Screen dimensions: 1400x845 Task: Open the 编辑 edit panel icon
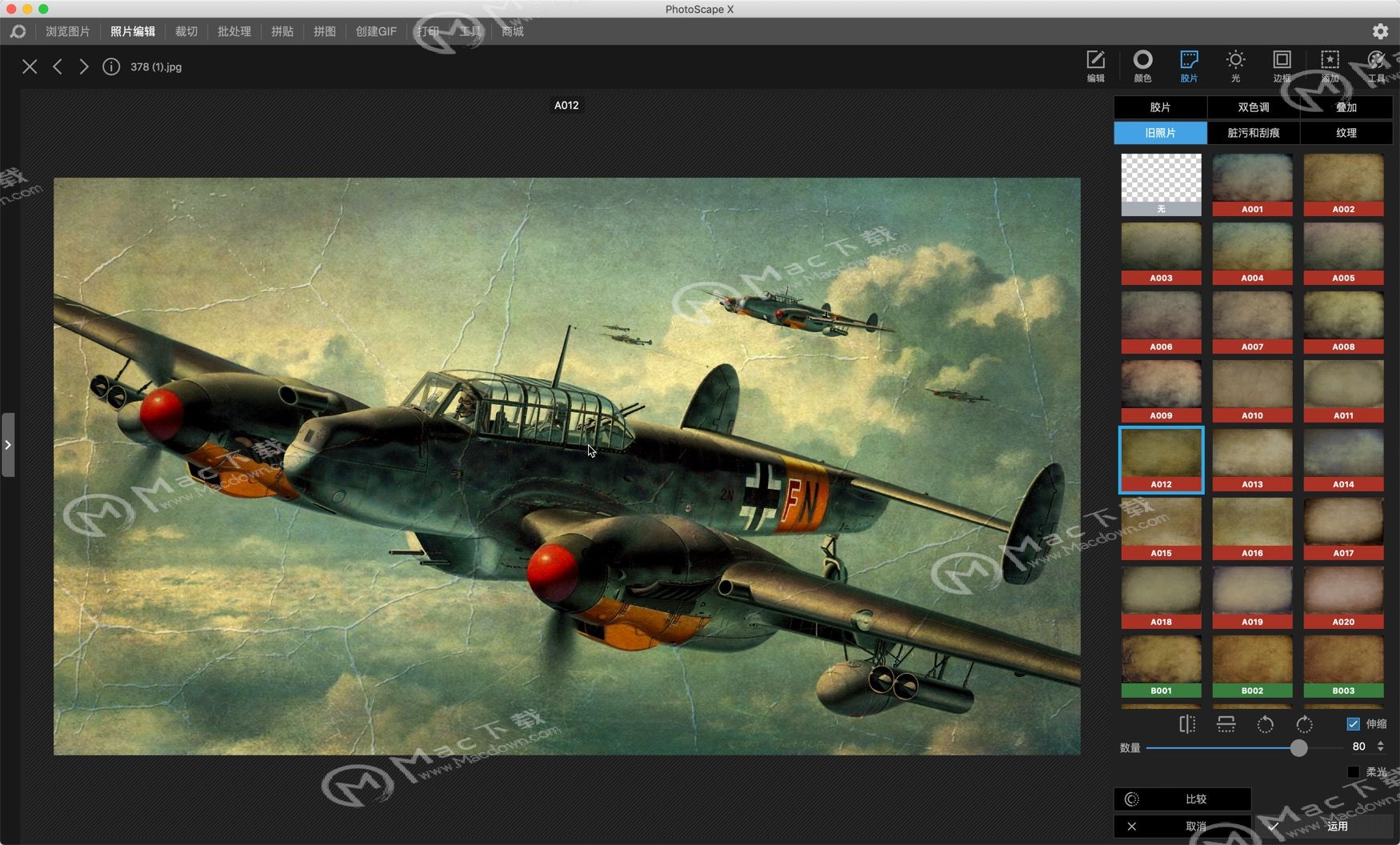tap(1095, 66)
